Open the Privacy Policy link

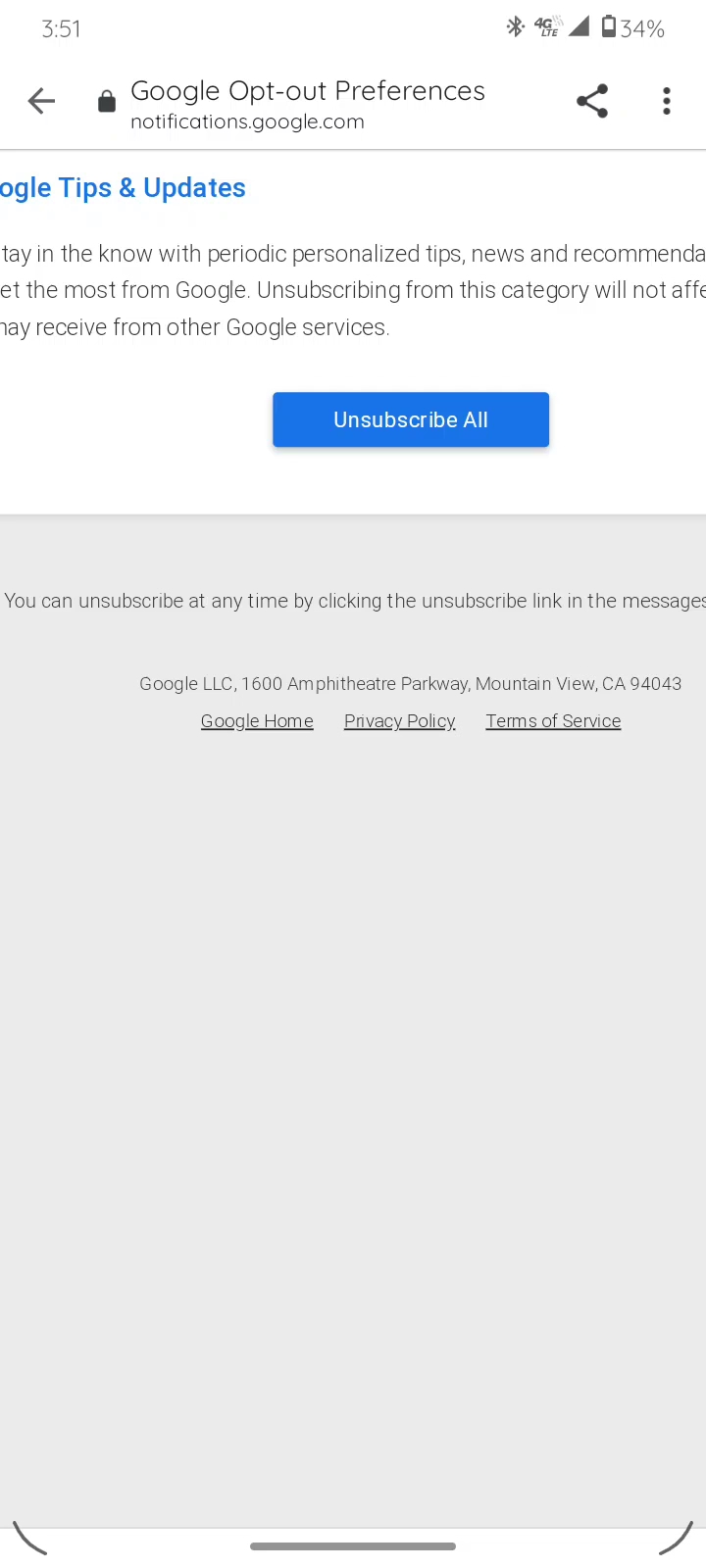[400, 721]
